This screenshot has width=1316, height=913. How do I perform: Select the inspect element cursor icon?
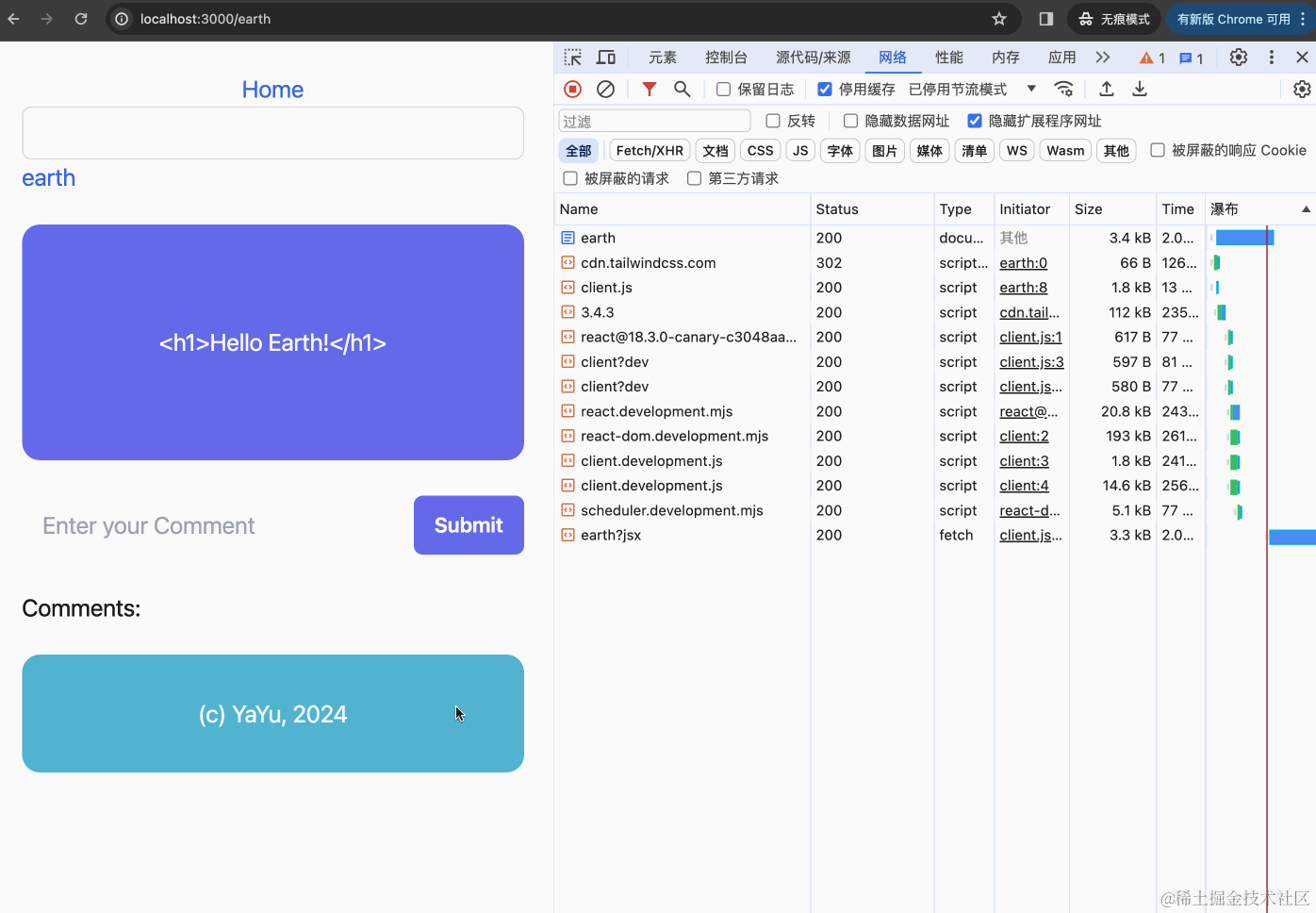click(572, 57)
